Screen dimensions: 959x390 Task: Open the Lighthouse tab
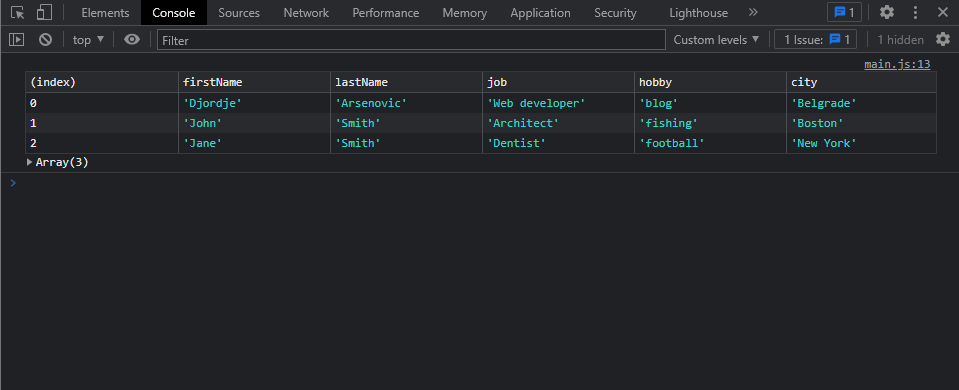[x=698, y=13]
